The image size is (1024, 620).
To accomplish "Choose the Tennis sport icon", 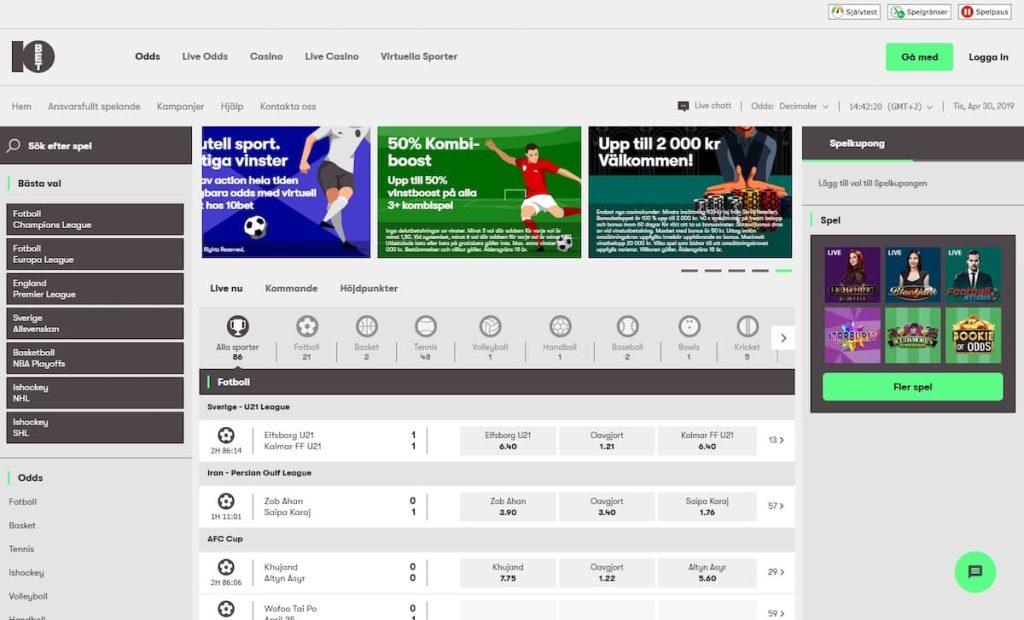I will [425, 327].
